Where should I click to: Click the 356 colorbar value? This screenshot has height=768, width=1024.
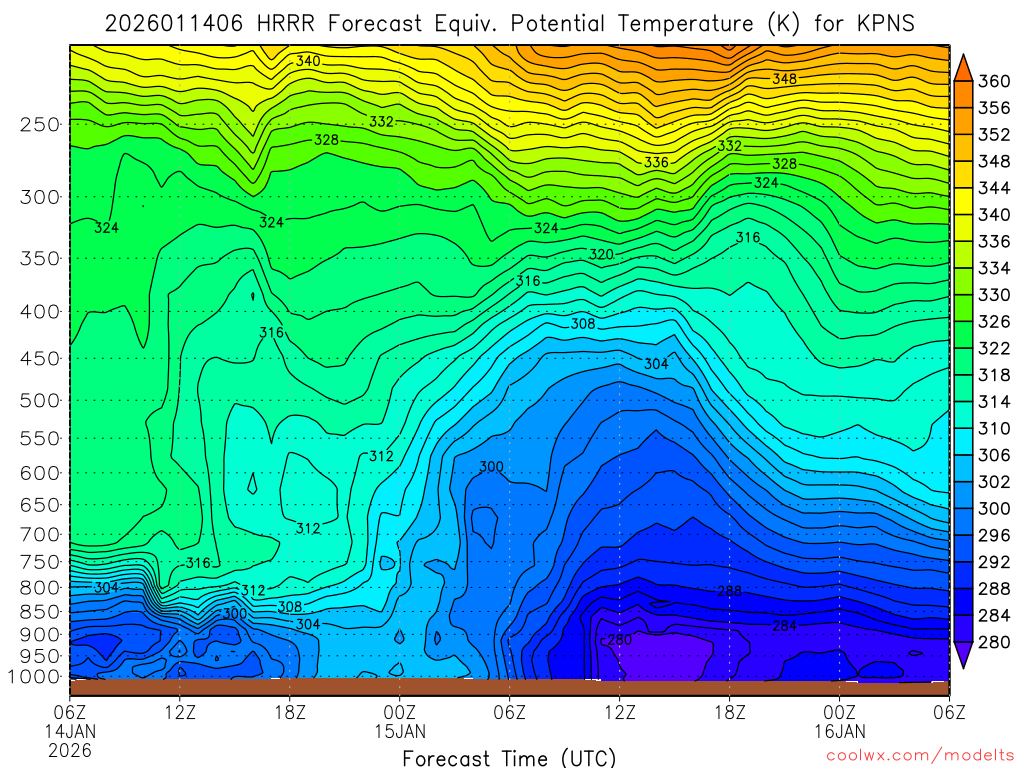tap(994, 108)
